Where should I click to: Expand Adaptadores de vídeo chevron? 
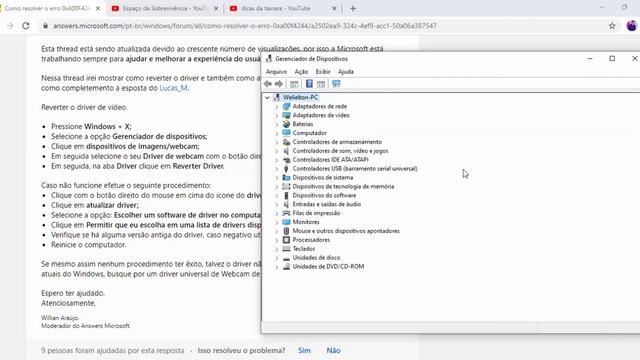point(277,116)
